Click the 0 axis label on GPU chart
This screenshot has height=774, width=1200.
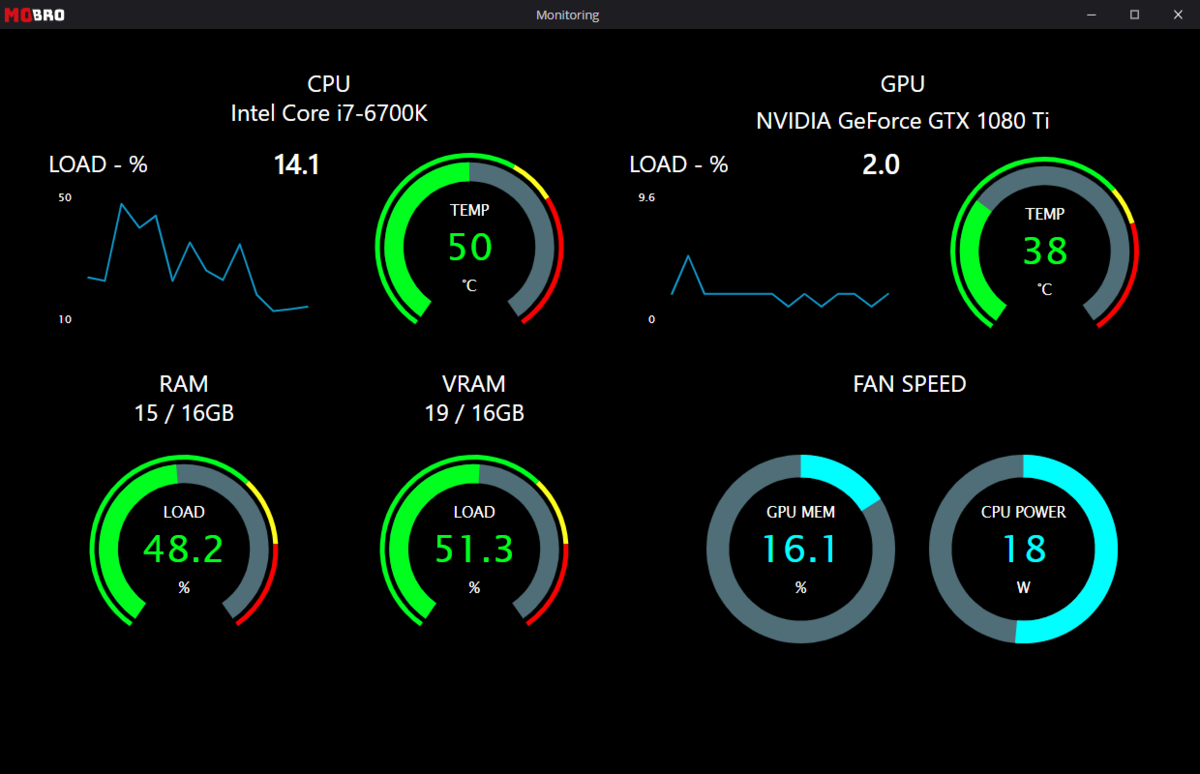point(651,320)
